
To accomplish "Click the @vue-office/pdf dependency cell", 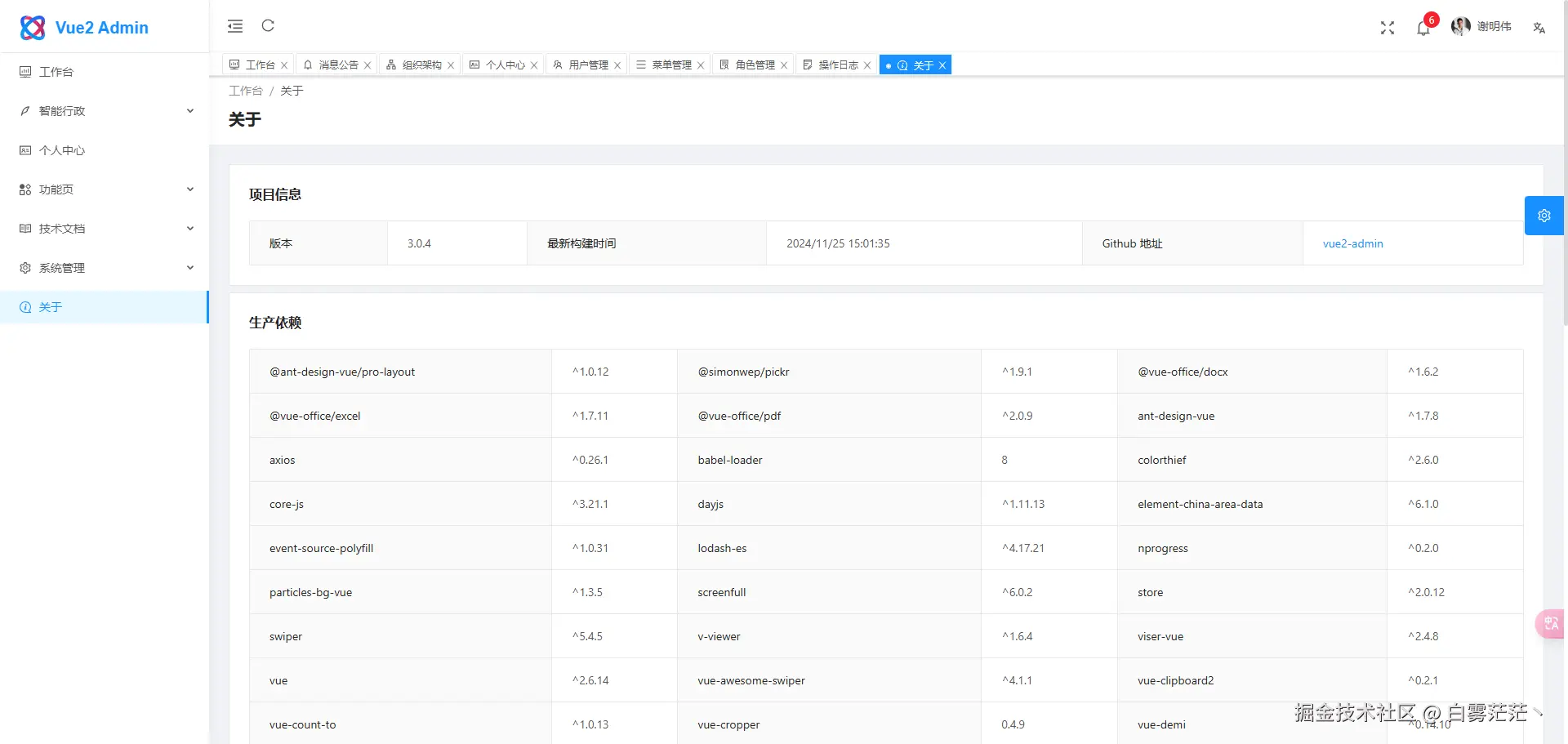I will coord(829,416).
